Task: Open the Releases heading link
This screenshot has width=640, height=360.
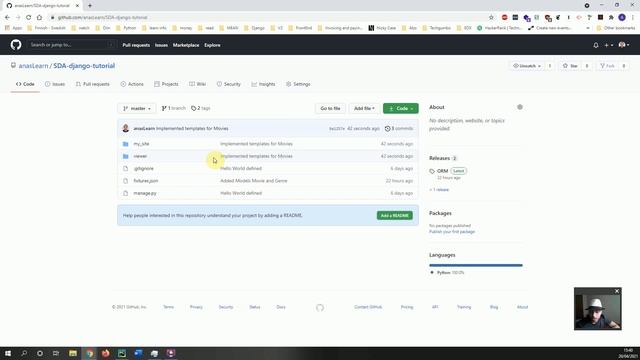Action: [439, 158]
